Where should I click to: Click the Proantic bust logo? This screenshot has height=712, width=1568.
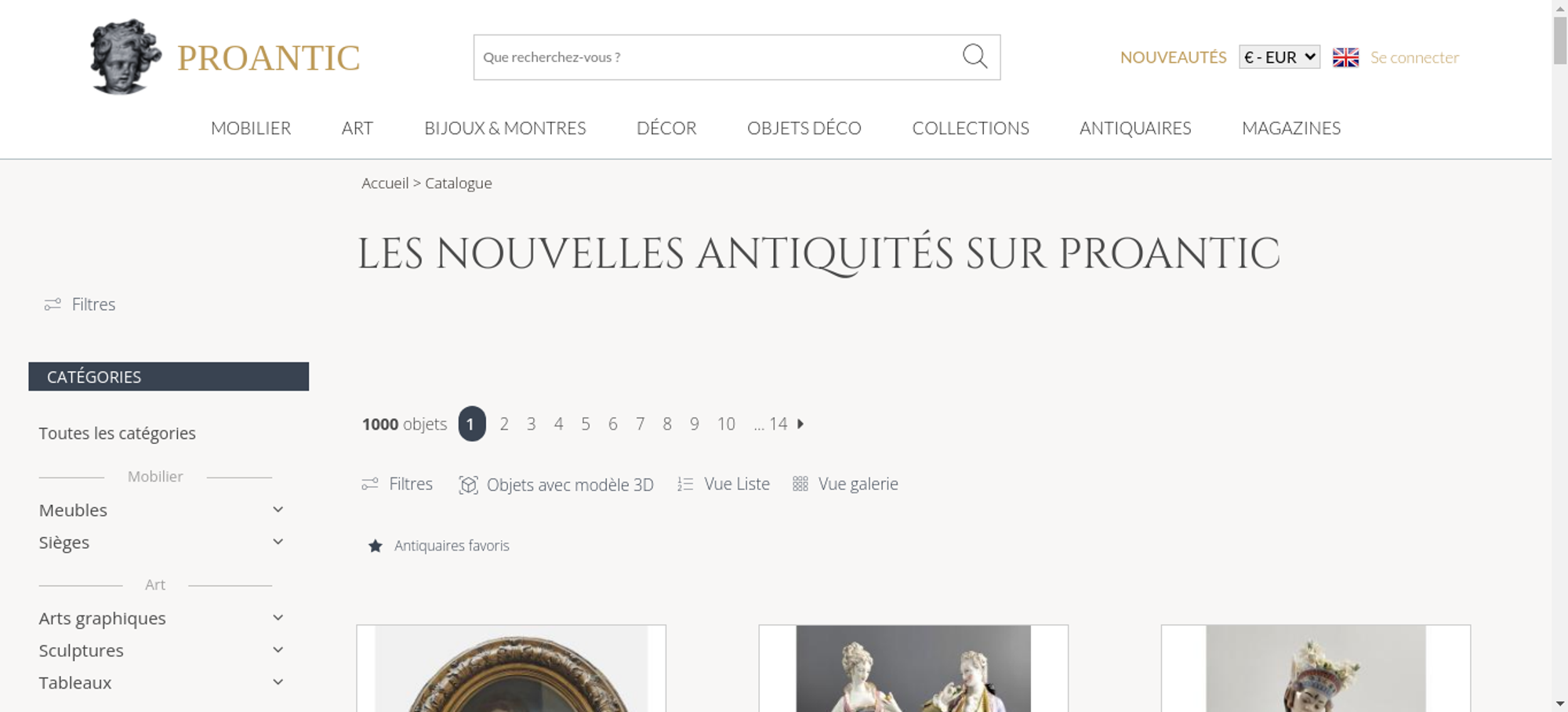coord(125,57)
